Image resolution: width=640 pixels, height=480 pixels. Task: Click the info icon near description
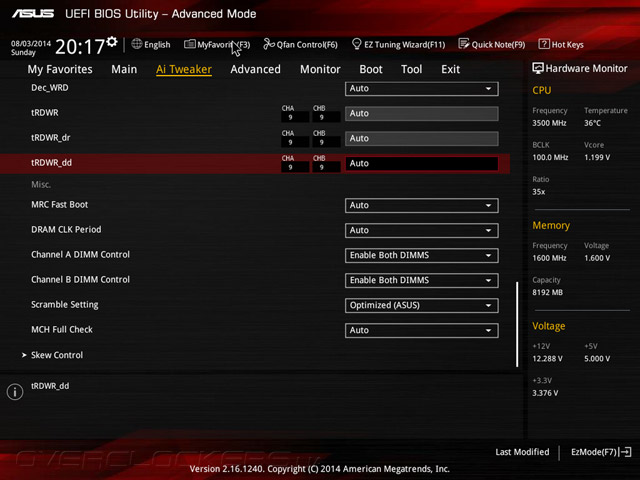[x=15, y=392]
